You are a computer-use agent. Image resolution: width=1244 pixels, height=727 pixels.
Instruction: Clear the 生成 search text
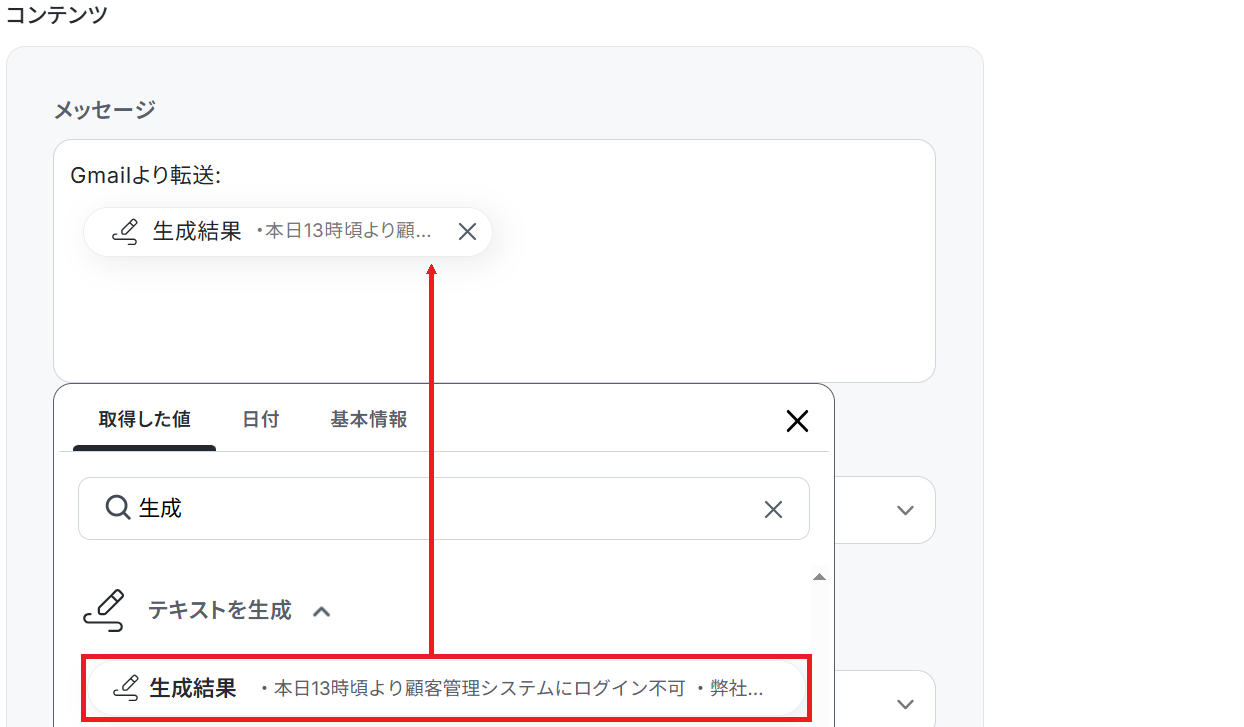[773, 510]
